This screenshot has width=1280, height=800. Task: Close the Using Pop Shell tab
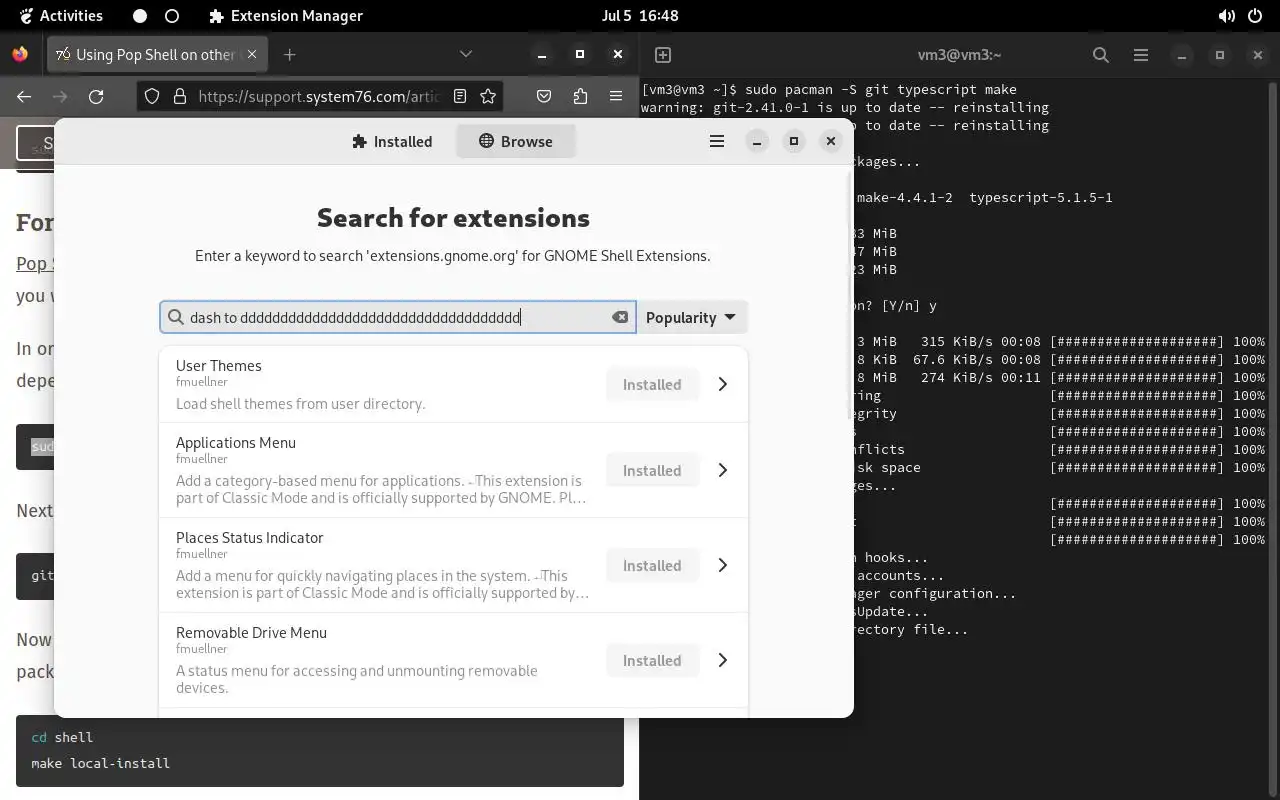click(x=252, y=54)
